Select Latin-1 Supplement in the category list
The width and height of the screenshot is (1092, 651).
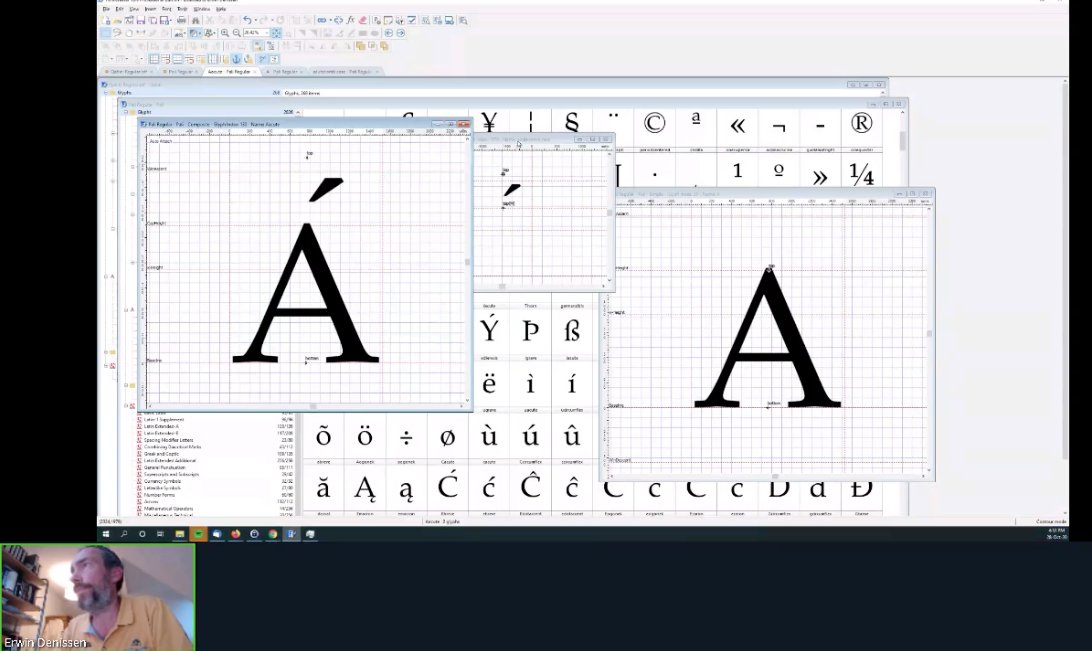click(x=164, y=419)
